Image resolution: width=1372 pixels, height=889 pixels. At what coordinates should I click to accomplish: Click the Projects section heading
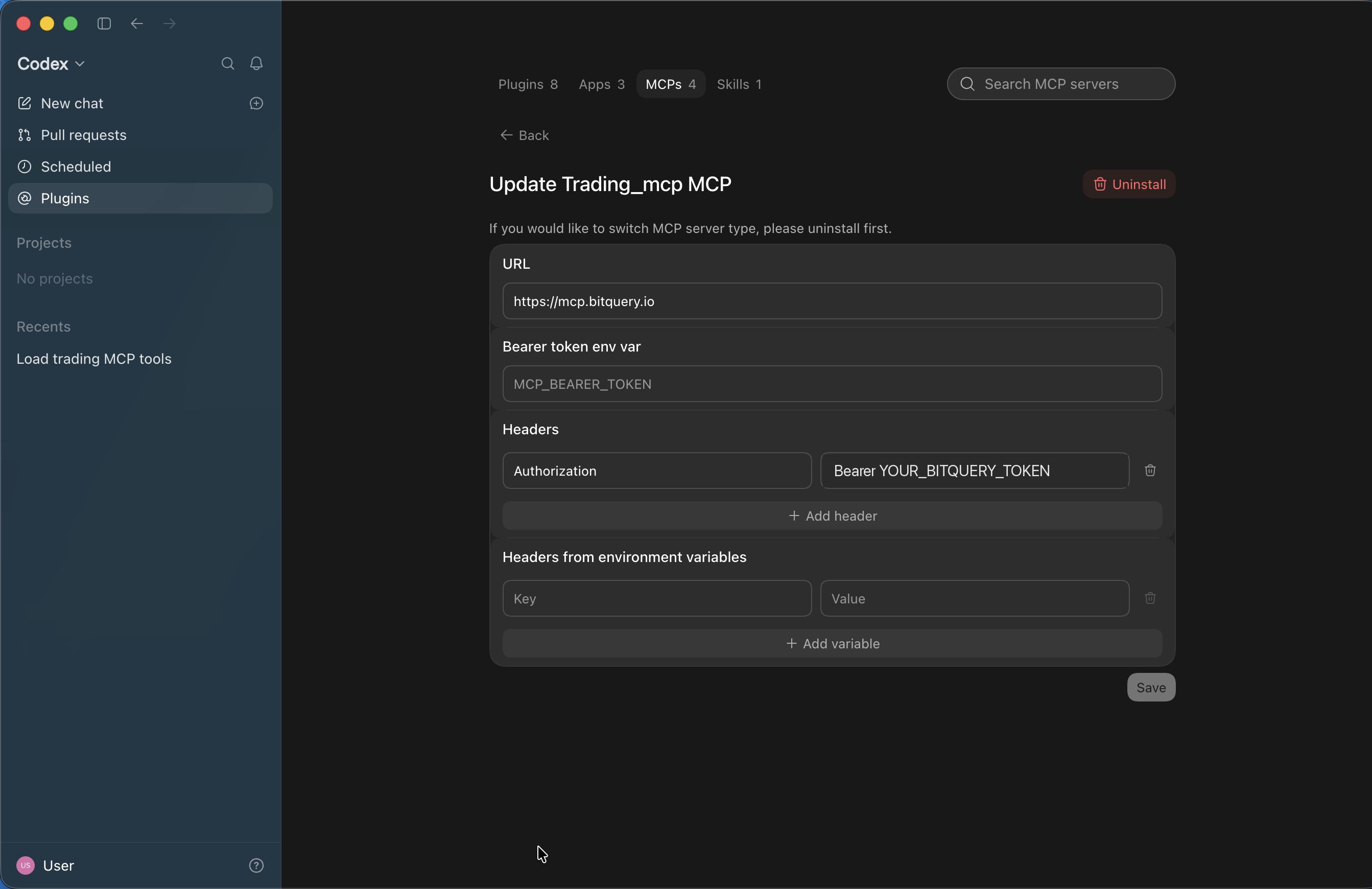[44, 243]
